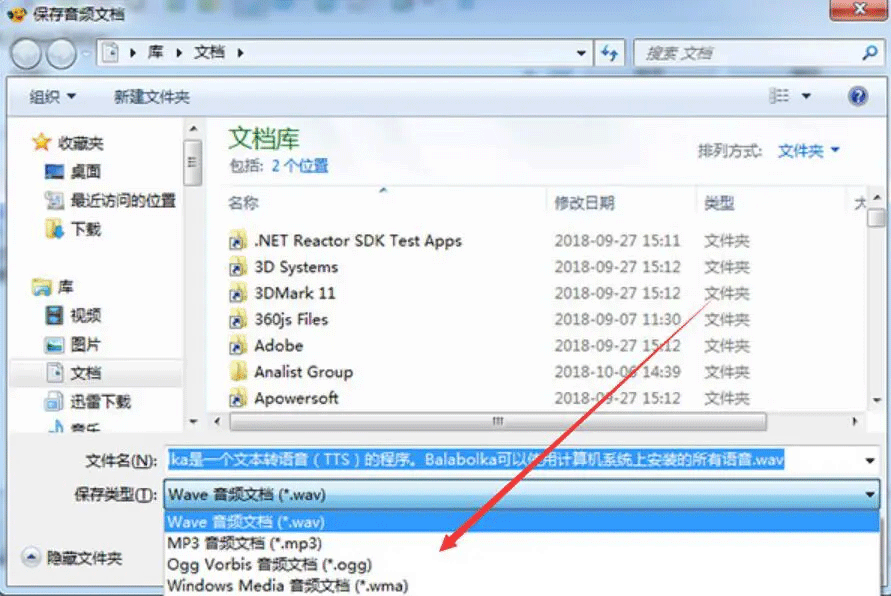Click 隐藏文件夹 to hide folders
891x596 pixels.
(84, 558)
